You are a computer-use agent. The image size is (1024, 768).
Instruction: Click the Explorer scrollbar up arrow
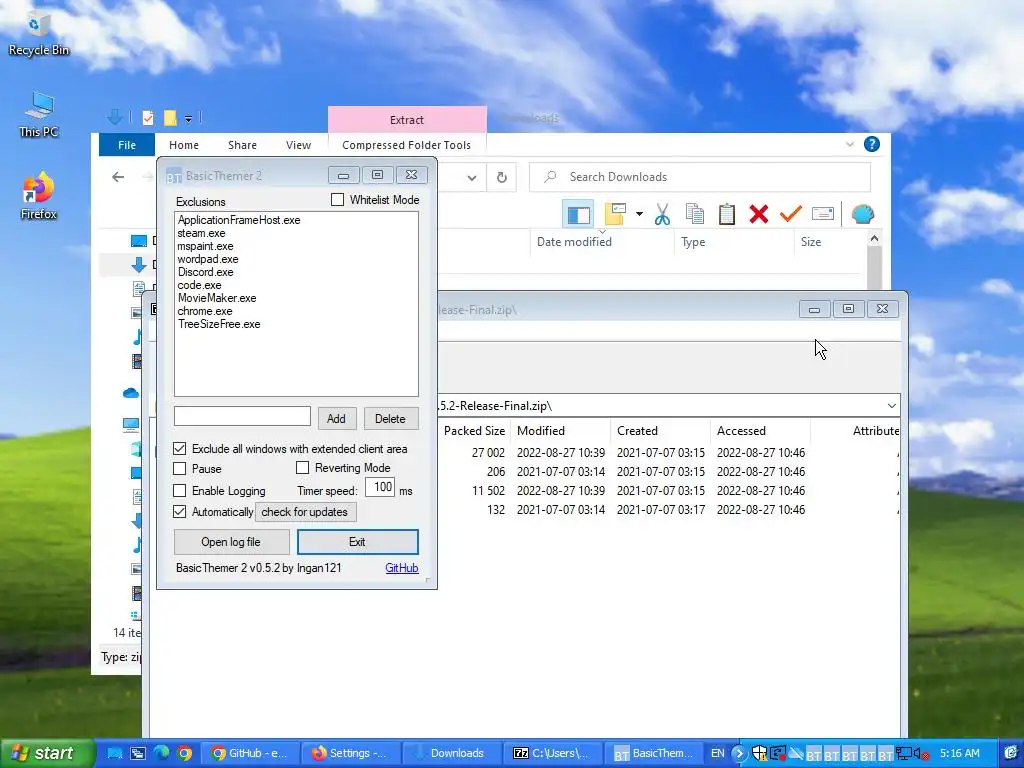coord(874,239)
